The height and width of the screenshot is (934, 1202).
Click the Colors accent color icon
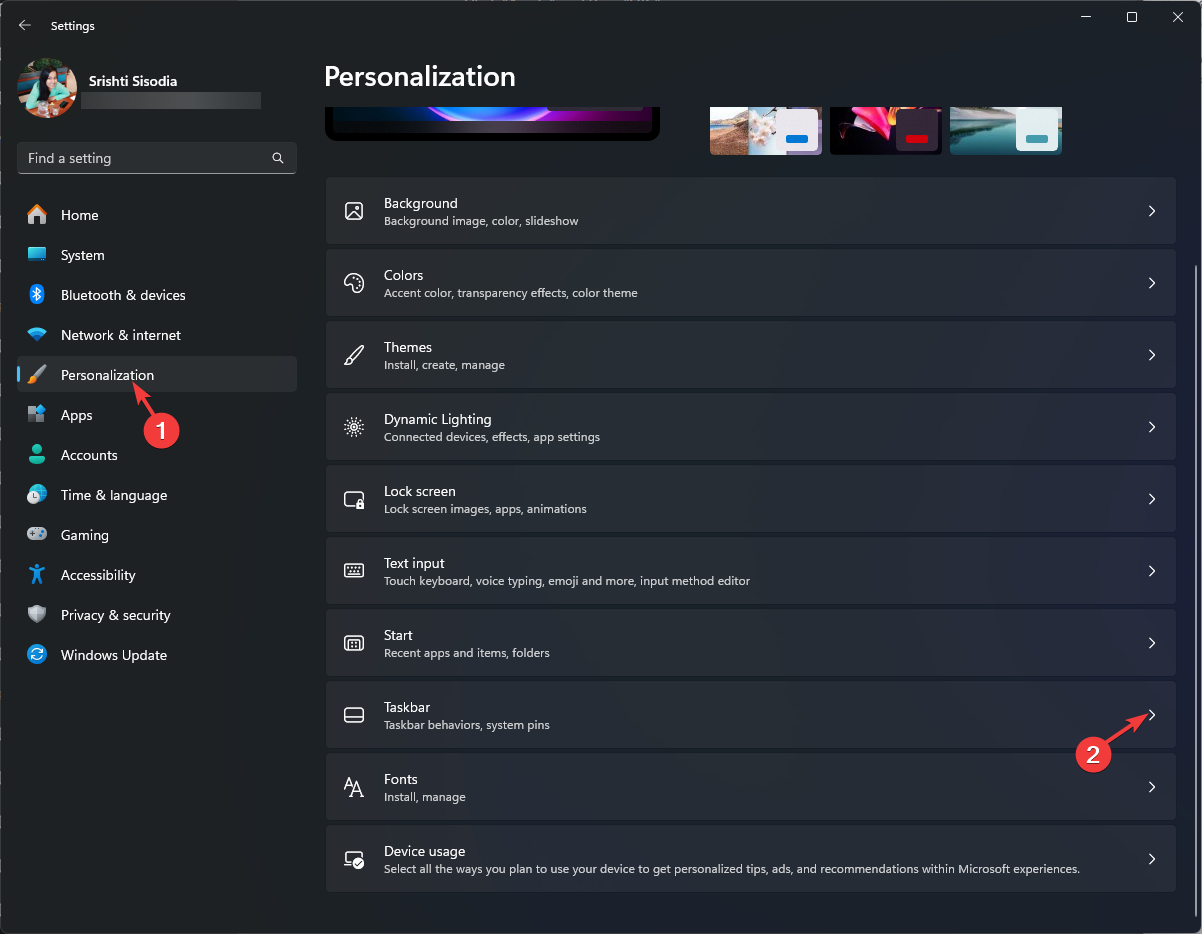click(x=354, y=283)
